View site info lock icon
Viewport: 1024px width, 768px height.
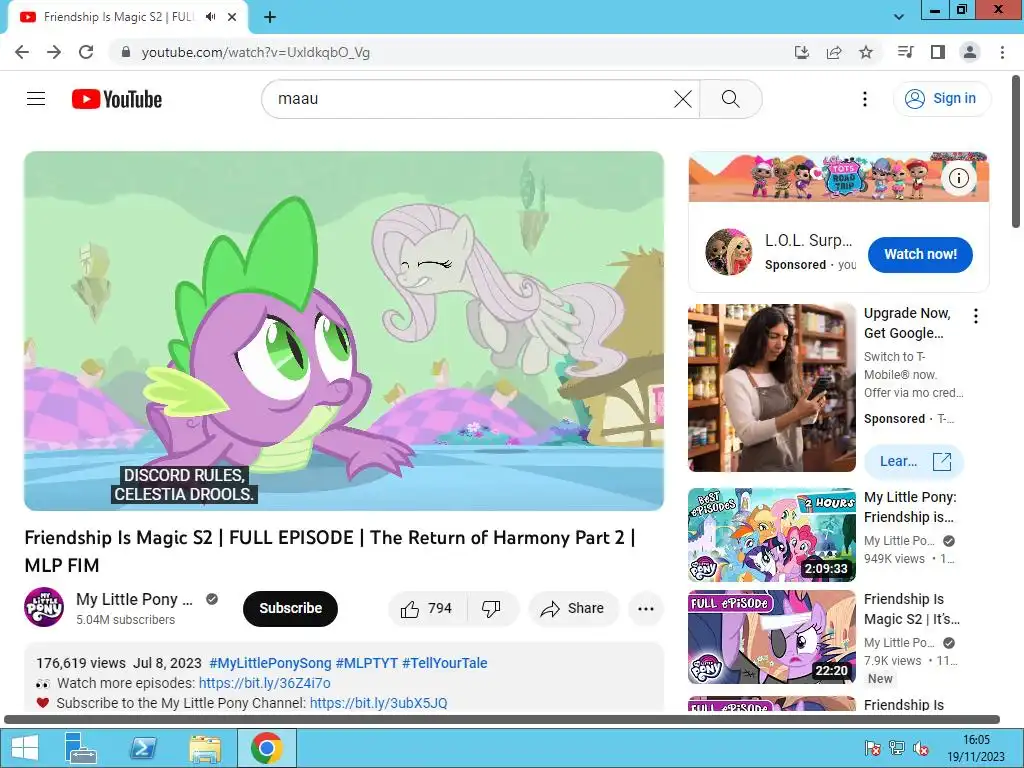pyautogui.click(x=126, y=52)
